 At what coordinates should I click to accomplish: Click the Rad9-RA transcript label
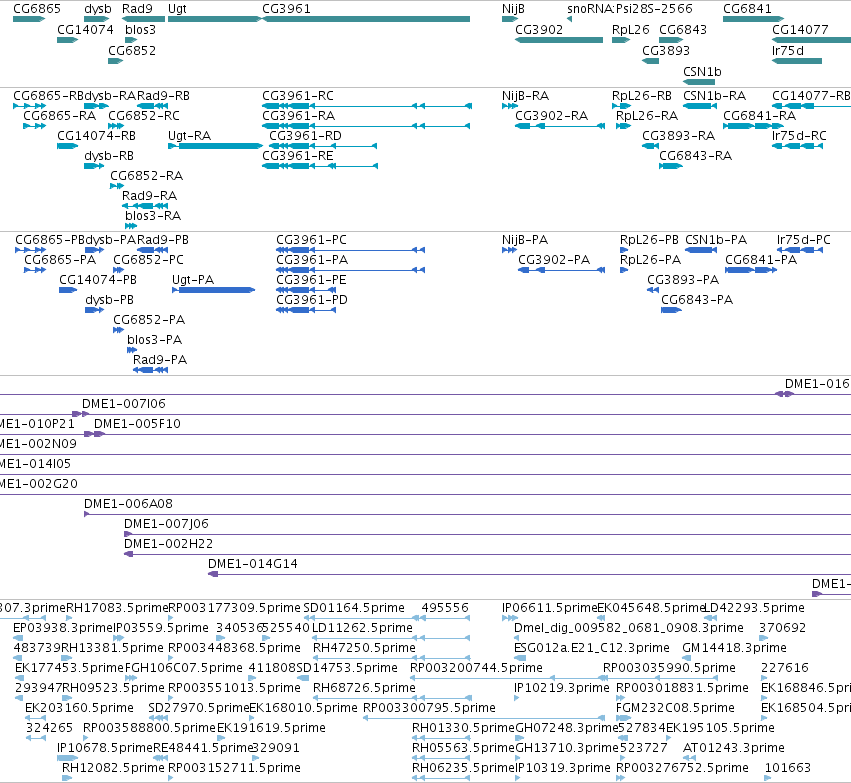pyautogui.click(x=149, y=195)
